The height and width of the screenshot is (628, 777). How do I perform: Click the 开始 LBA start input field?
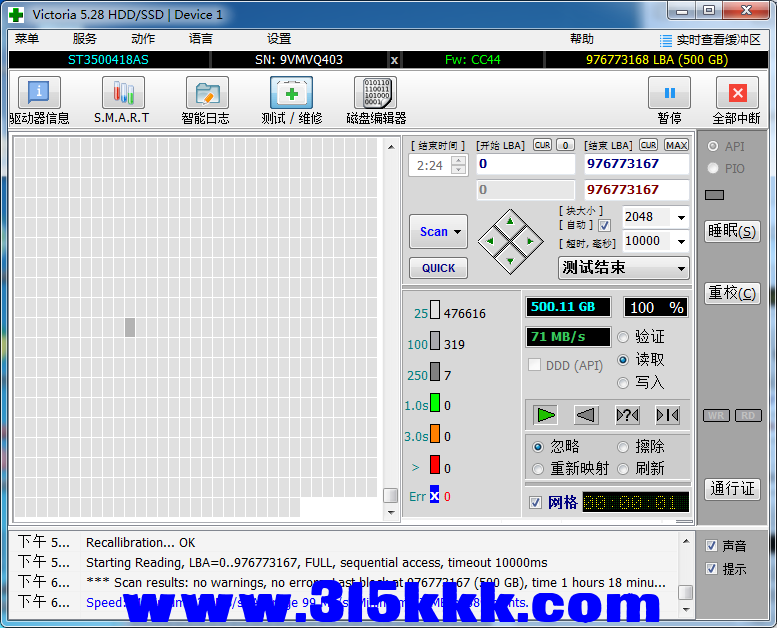coord(524,164)
